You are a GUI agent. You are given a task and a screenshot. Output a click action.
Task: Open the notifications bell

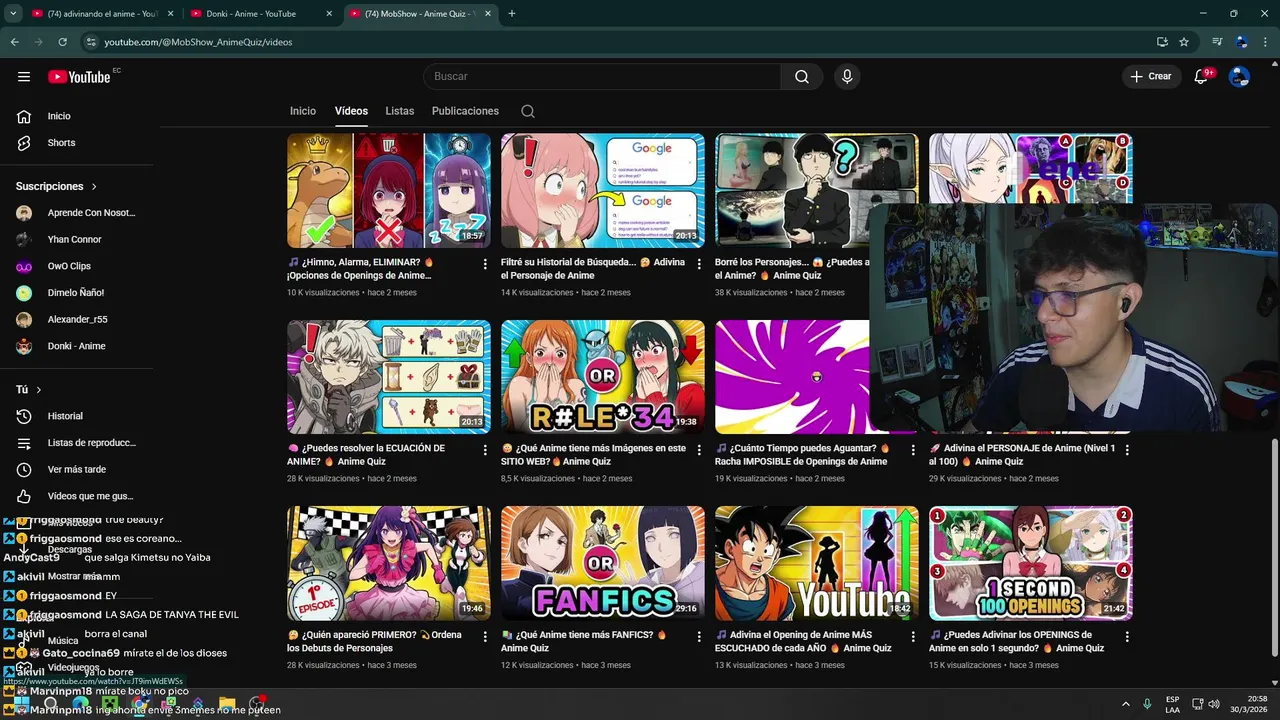point(1201,76)
